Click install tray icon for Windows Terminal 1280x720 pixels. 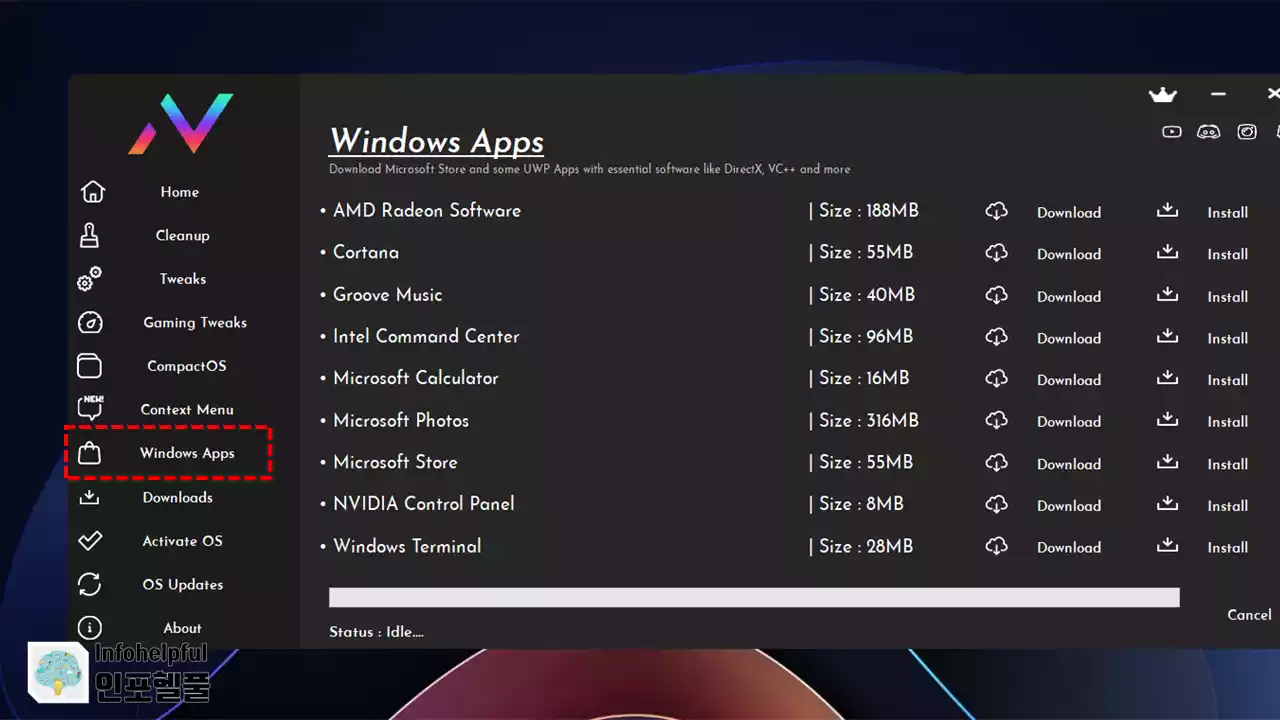[x=1167, y=545]
